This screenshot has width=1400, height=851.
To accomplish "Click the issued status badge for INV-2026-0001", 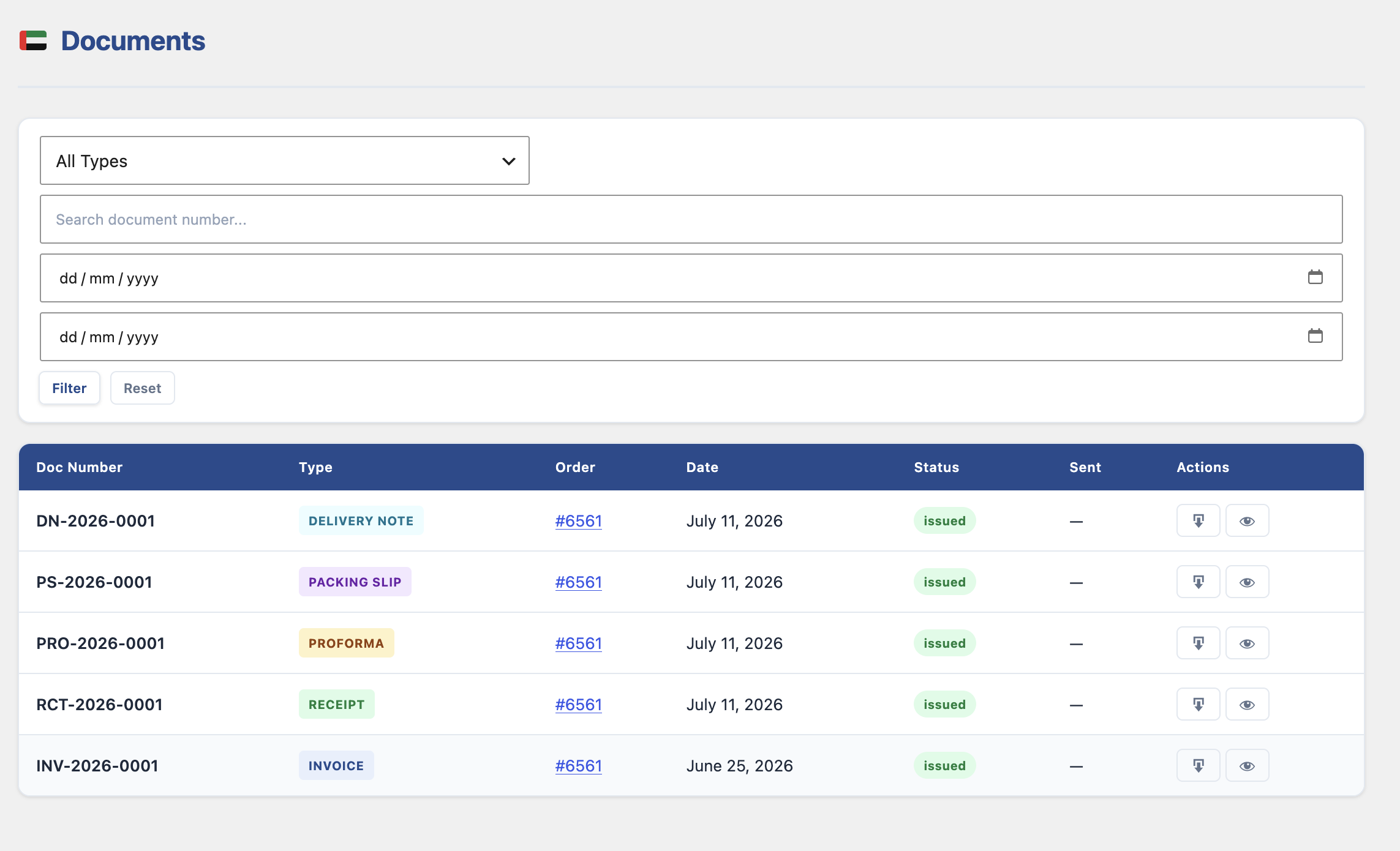I will [944, 765].
